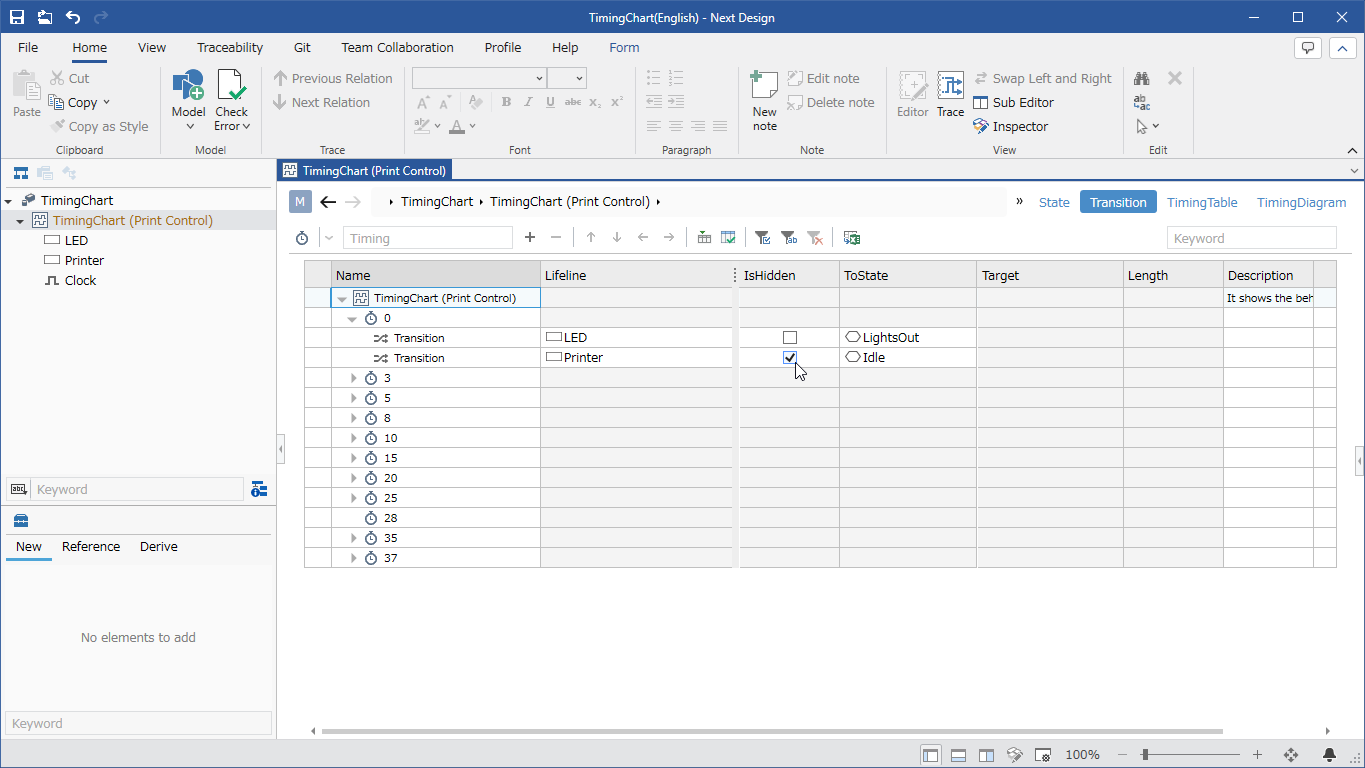Click the filter with checkbox icon
The image size is (1365, 768).
click(x=762, y=238)
